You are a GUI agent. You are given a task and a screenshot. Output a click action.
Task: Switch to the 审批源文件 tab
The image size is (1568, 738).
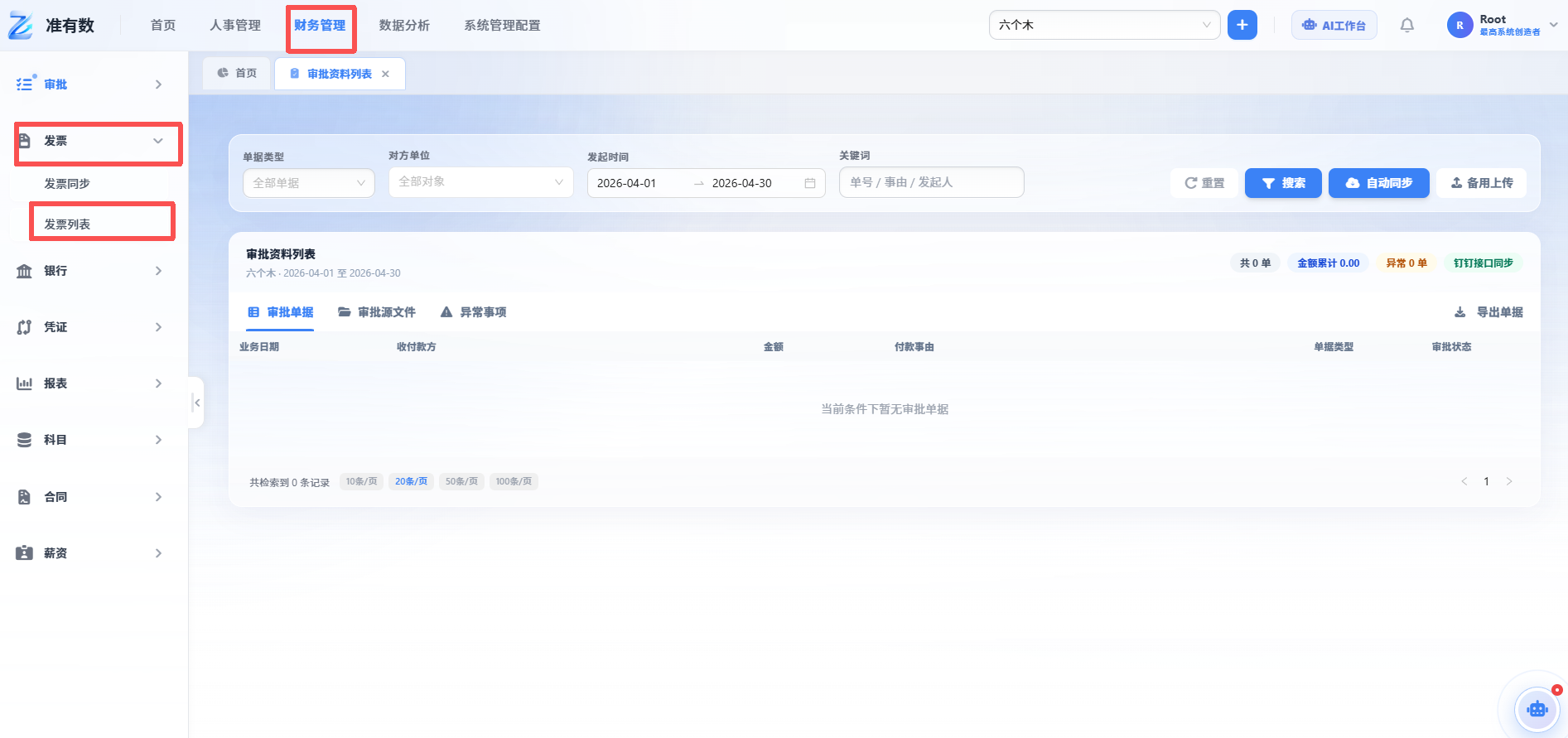coord(377,312)
